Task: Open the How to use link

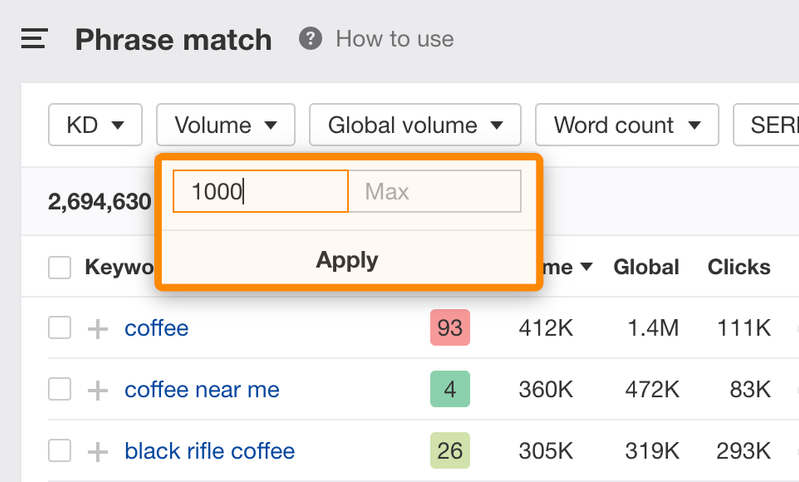Action: pyautogui.click(x=394, y=39)
